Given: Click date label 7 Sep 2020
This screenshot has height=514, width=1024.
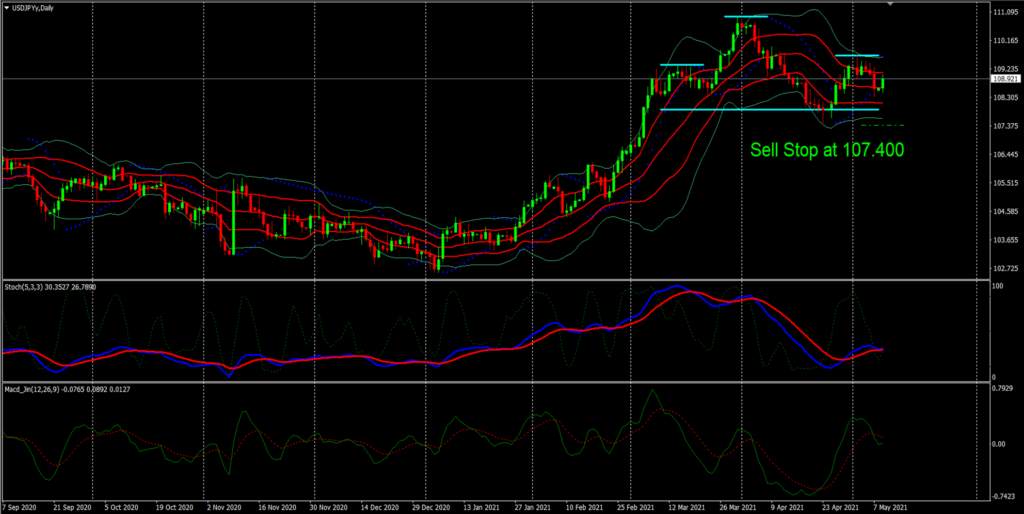Looking at the screenshot, I should 20,507.
